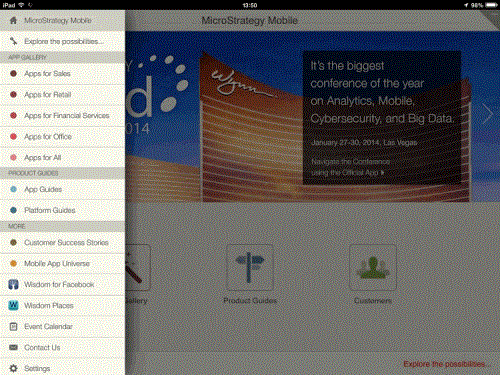
Task: Click the Event Calendar icon
Action: click(13, 326)
